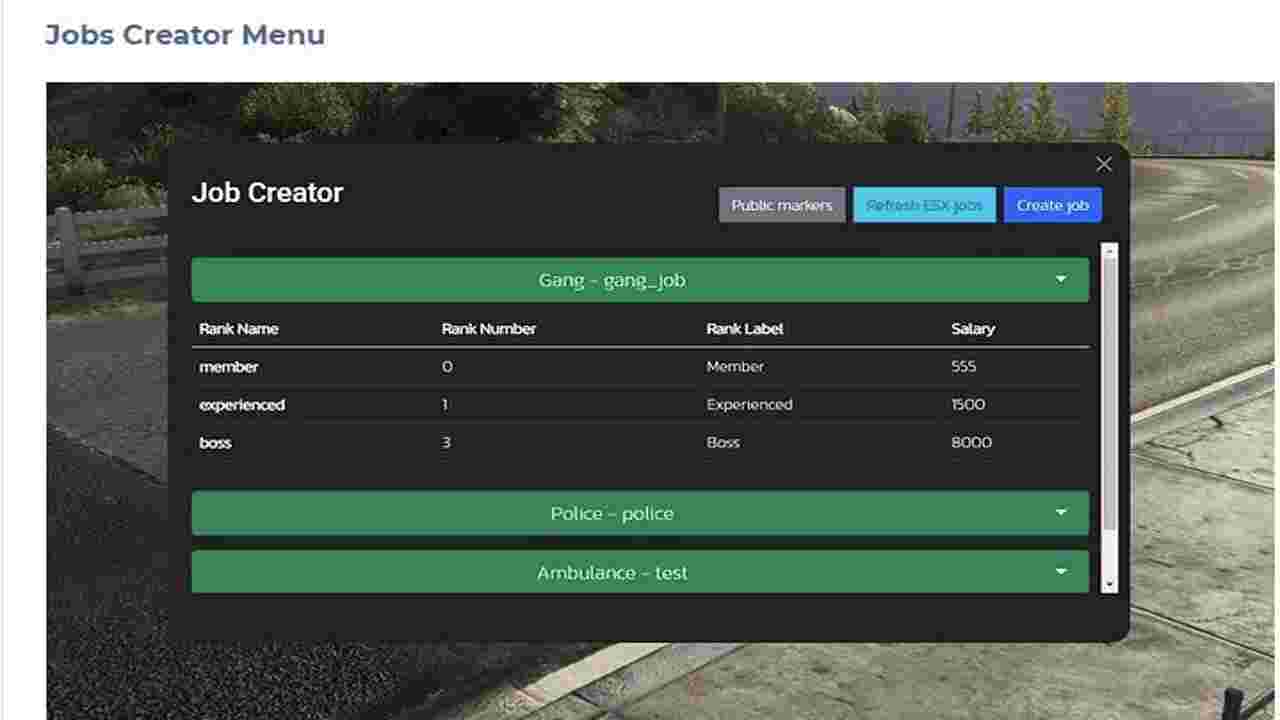Screen dimensions: 1280x720
Task: Click the Gang job dropdown arrow icon
Action: pos(1061,280)
